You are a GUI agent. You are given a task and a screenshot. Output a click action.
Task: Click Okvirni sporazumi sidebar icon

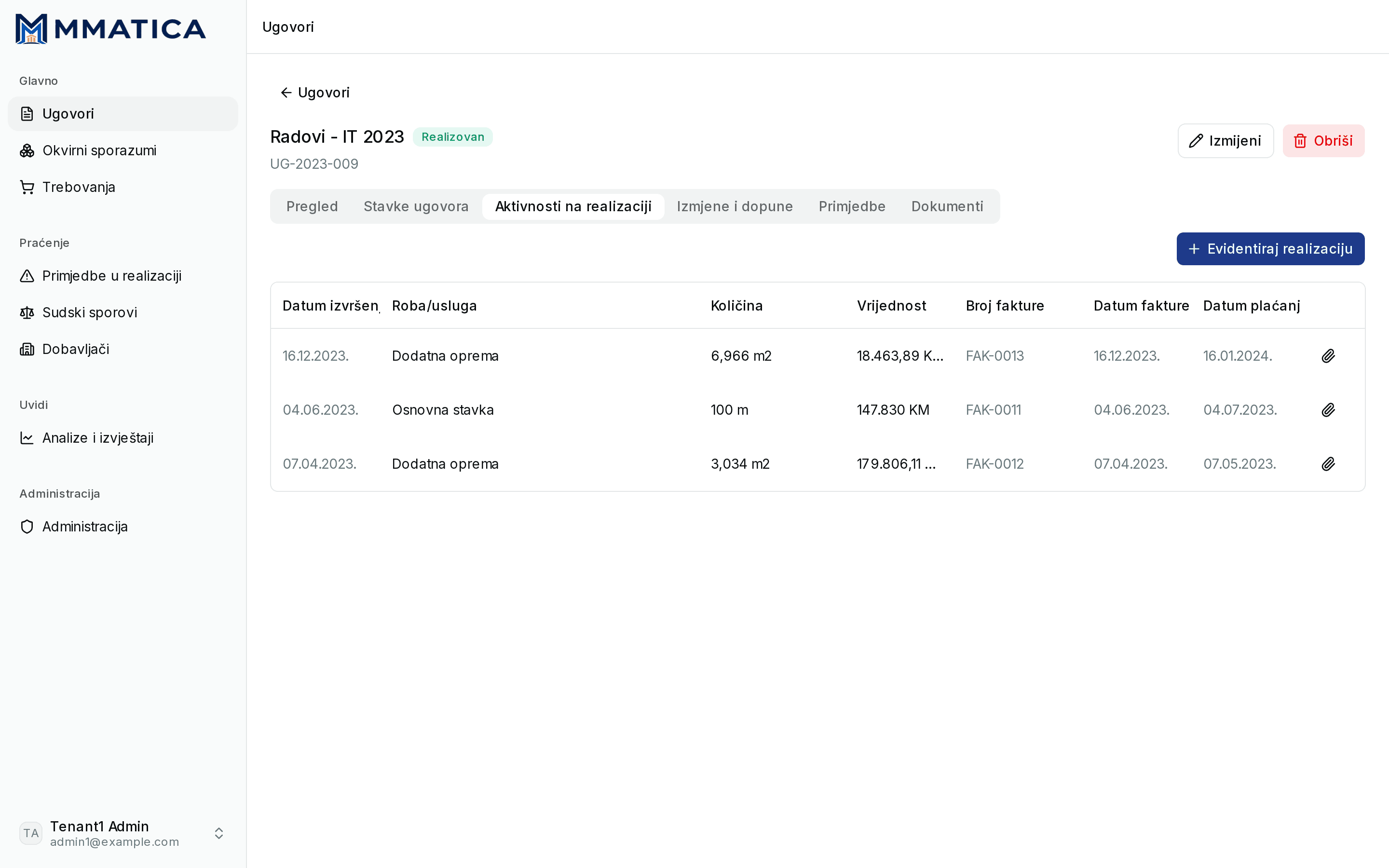[x=27, y=150]
